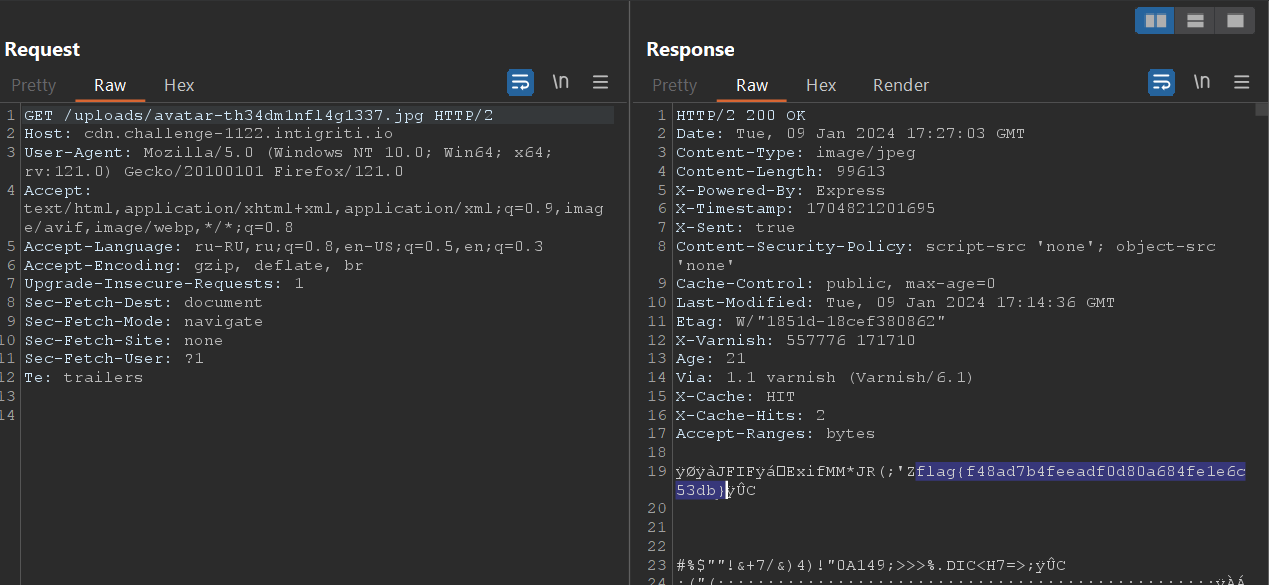Open the Hex tab in Request

[179, 85]
